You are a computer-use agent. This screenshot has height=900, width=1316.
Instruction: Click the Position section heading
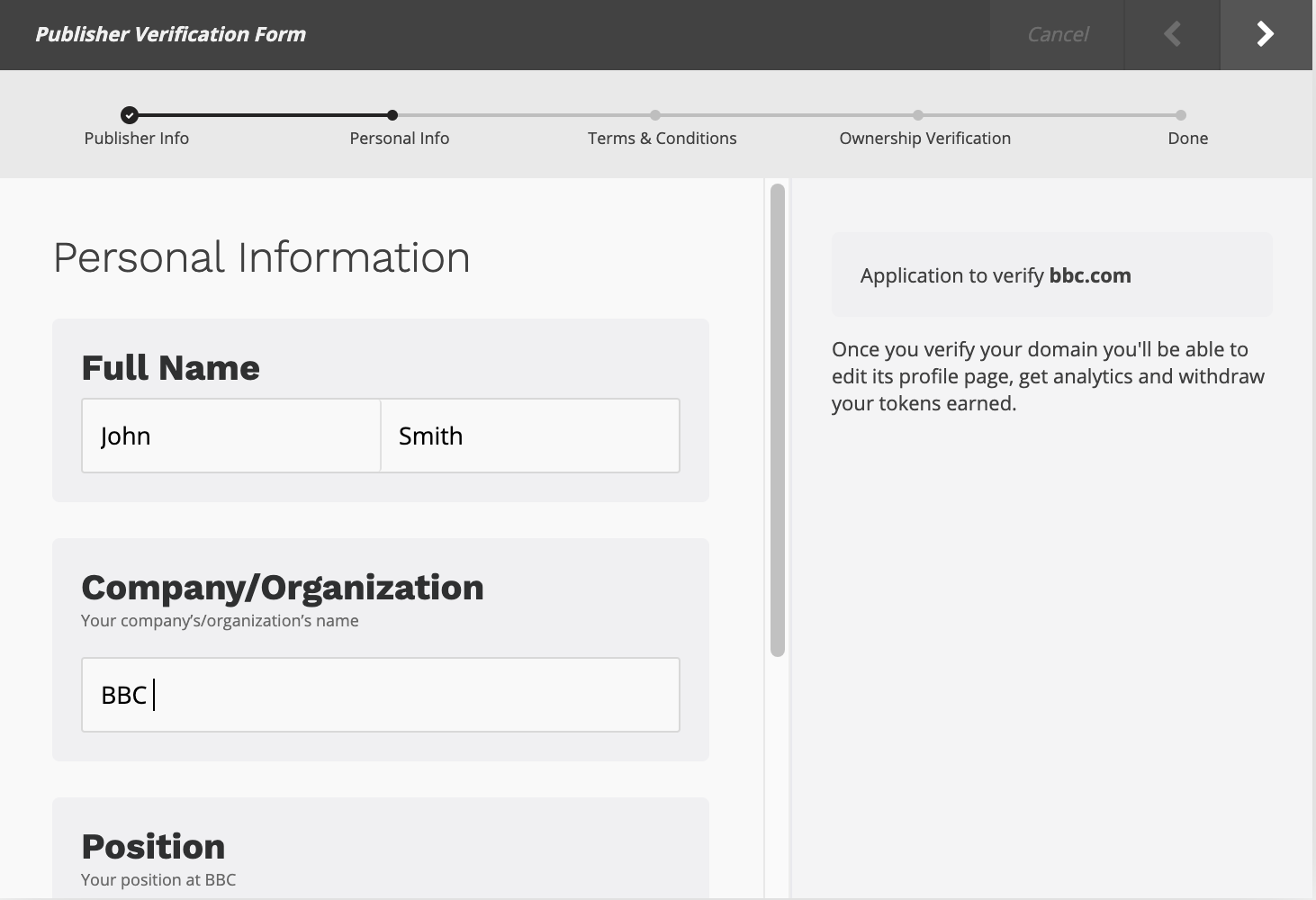pyautogui.click(x=153, y=847)
